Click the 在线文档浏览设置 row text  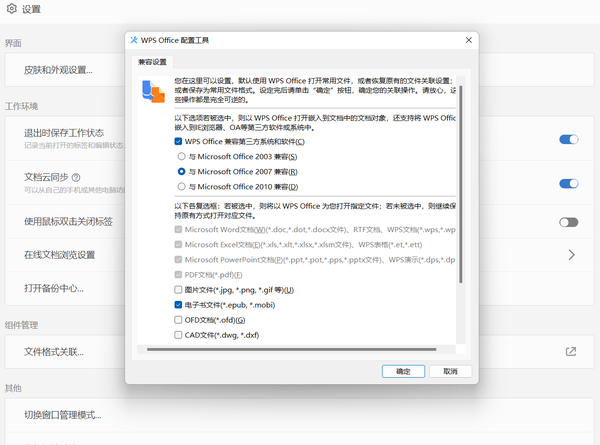tap(60, 255)
